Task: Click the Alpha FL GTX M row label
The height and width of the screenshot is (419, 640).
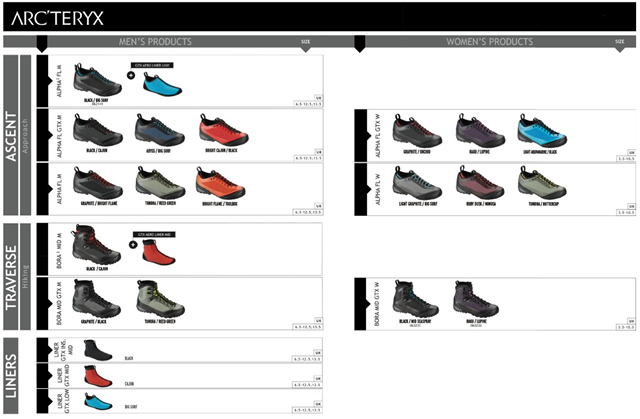Action: [59, 136]
